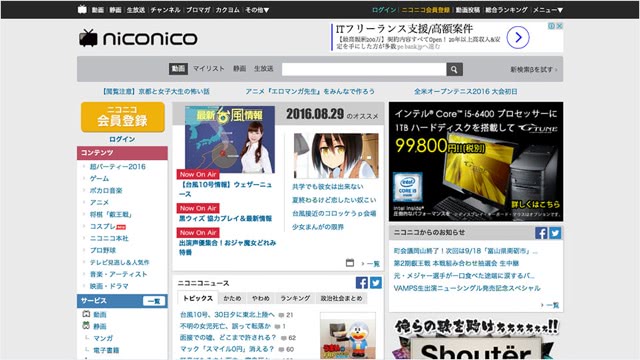640x360 pixels.
Task: Open 台風10号、30日夕に東北上陸へ headline
Action: [227, 315]
